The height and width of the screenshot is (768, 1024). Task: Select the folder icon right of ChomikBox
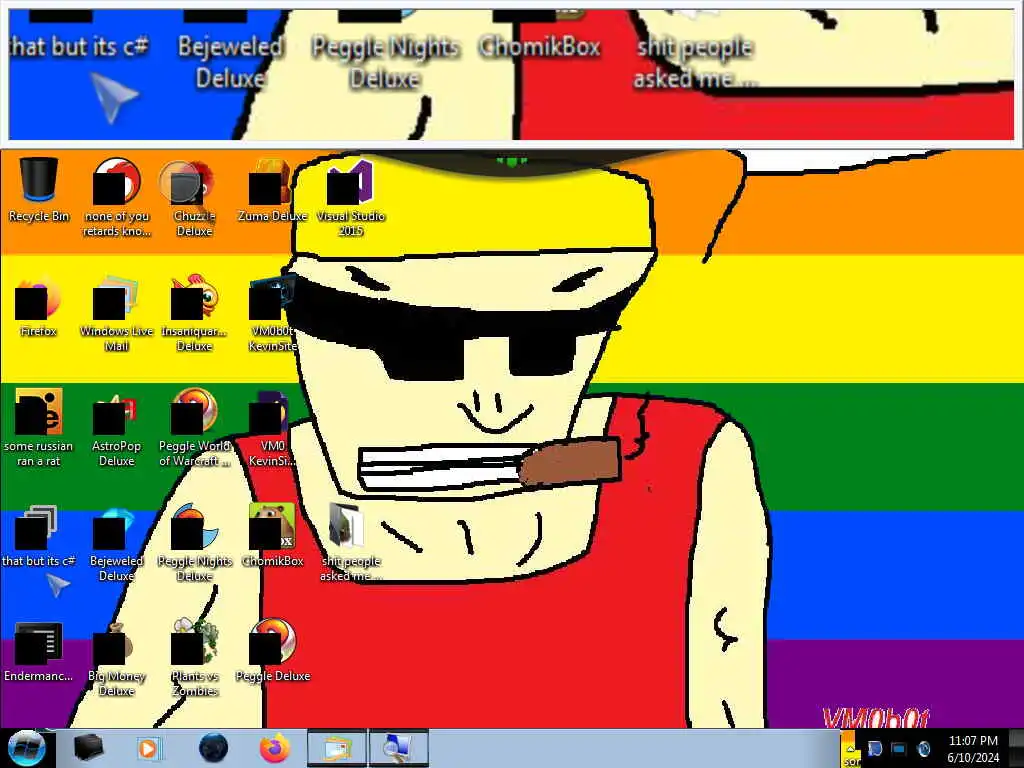pos(351,542)
